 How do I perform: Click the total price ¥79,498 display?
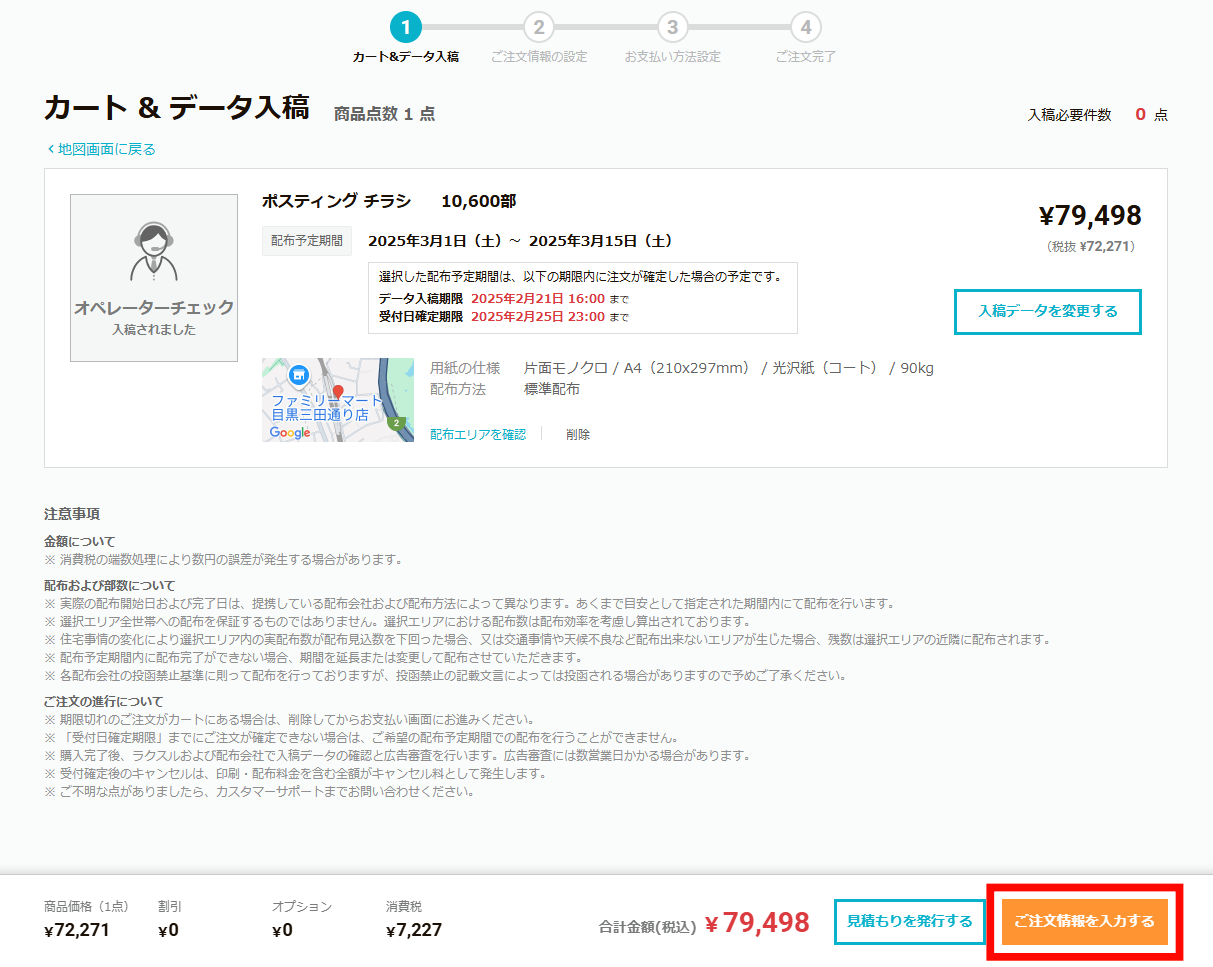tap(1089, 215)
